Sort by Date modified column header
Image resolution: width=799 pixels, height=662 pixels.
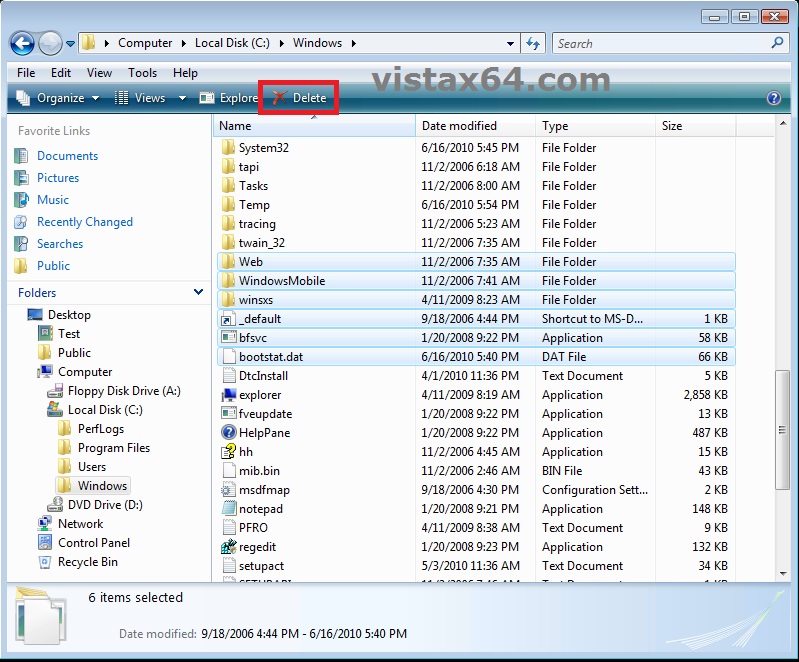[475, 126]
